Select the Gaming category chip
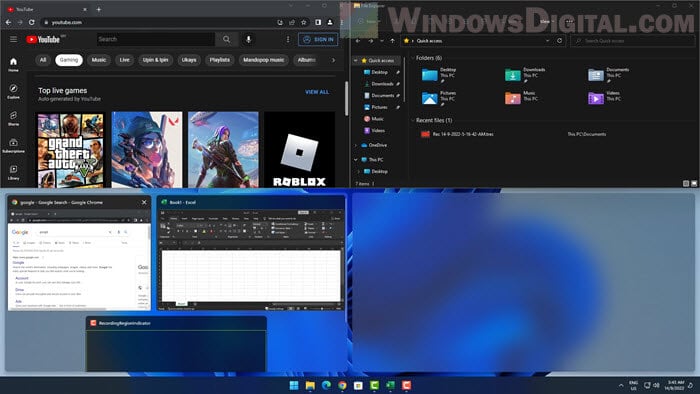Viewport: 700px width, 394px height. tap(69, 60)
